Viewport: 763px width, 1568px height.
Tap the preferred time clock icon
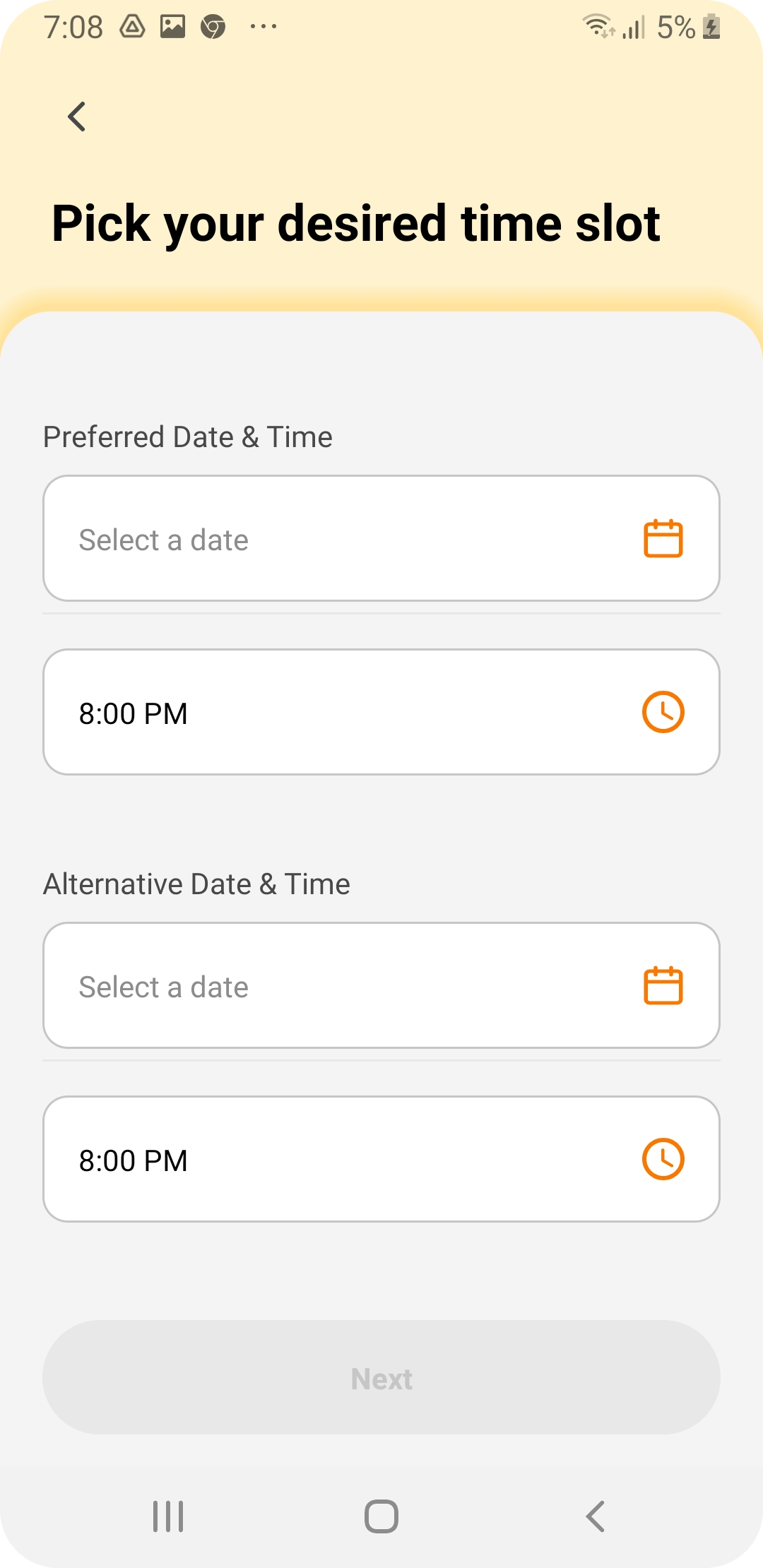point(663,712)
